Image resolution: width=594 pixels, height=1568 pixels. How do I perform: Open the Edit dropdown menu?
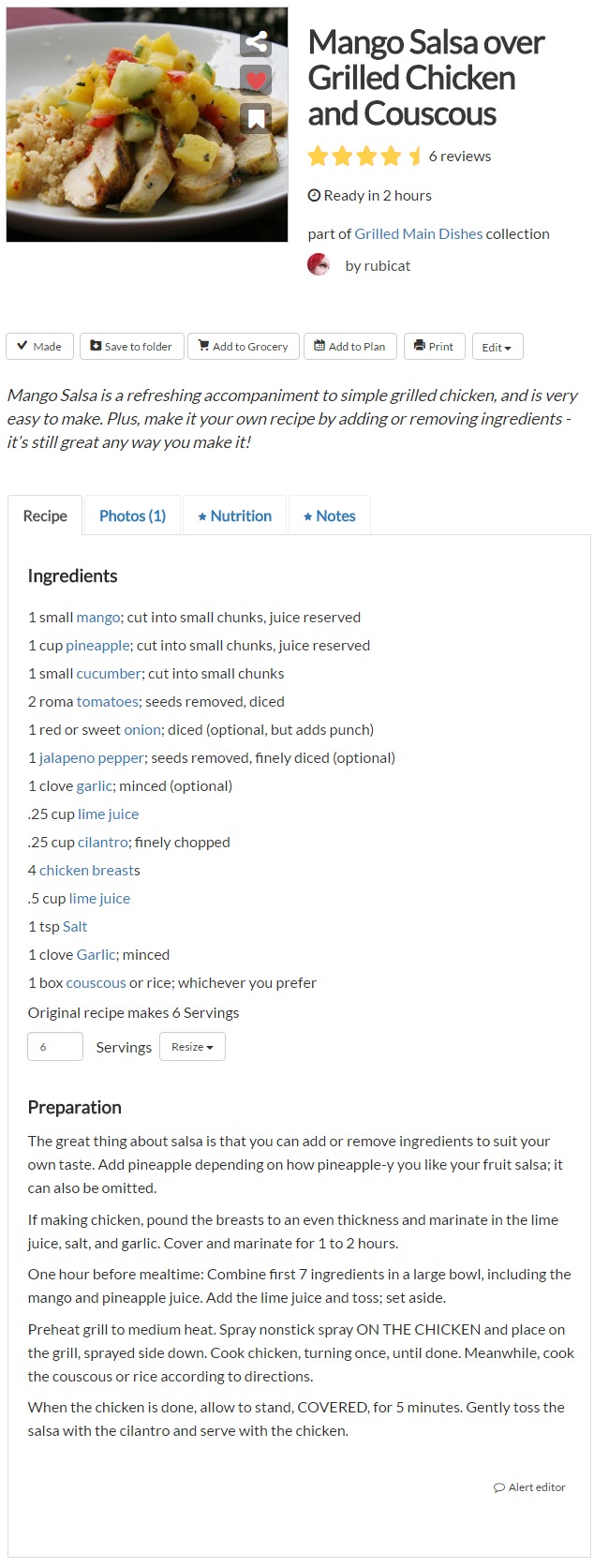click(x=497, y=348)
